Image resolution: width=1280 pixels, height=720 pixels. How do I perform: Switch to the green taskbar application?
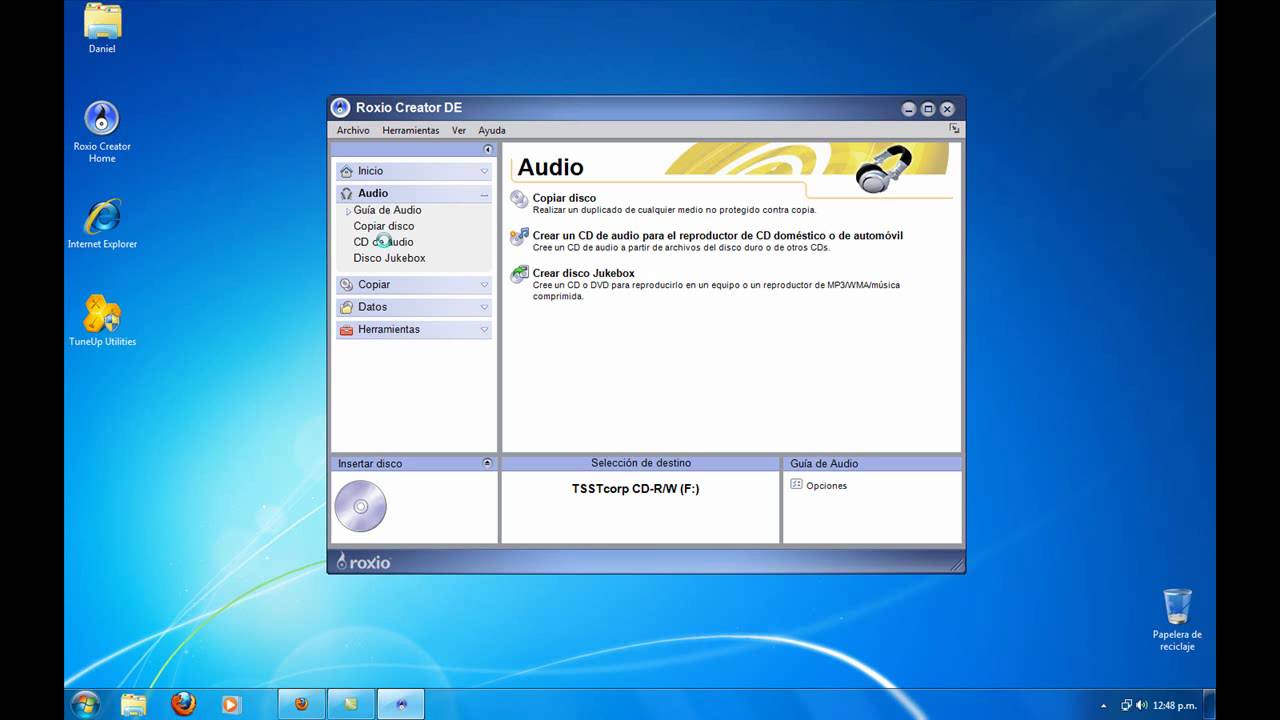click(351, 704)
